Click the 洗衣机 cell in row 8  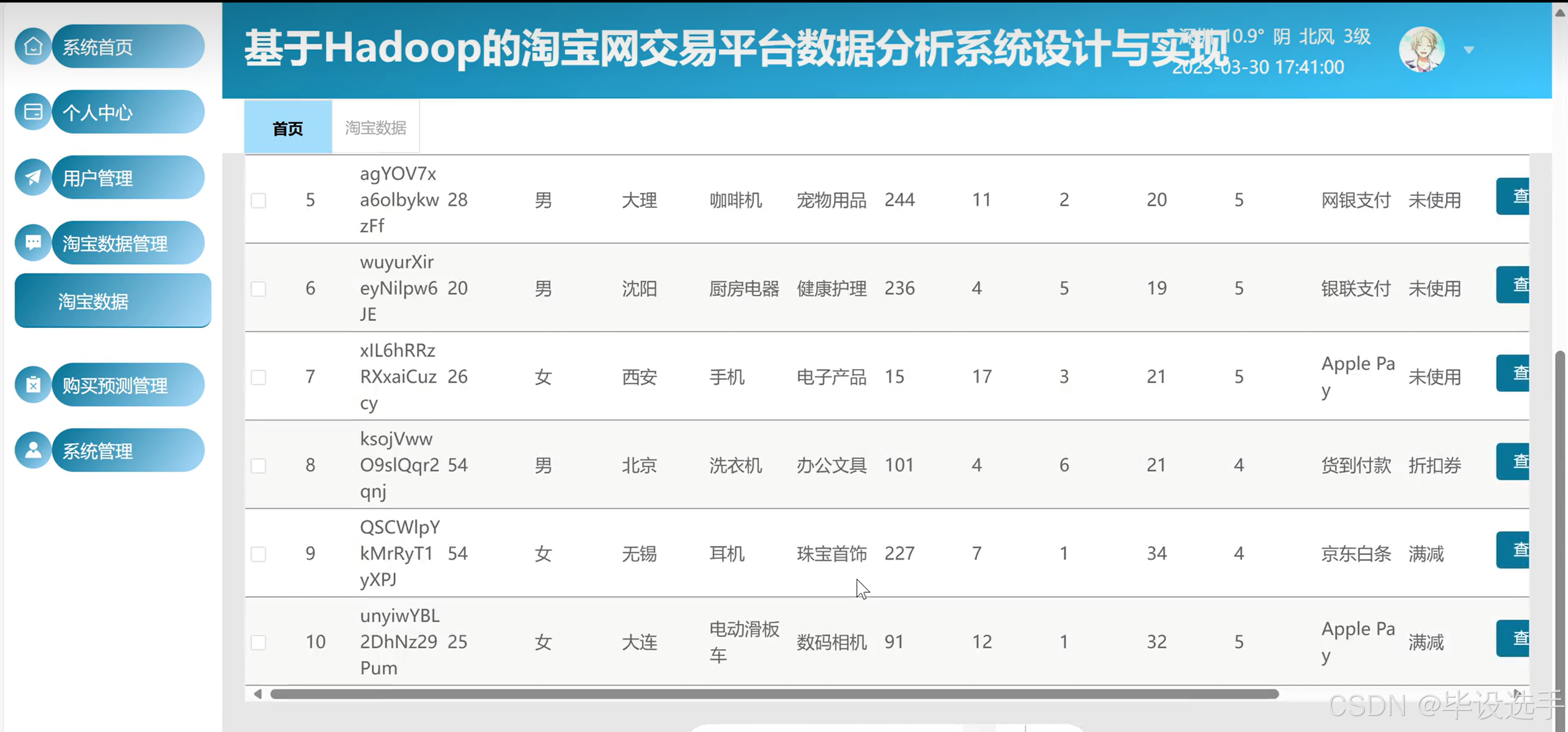[735, 466]
